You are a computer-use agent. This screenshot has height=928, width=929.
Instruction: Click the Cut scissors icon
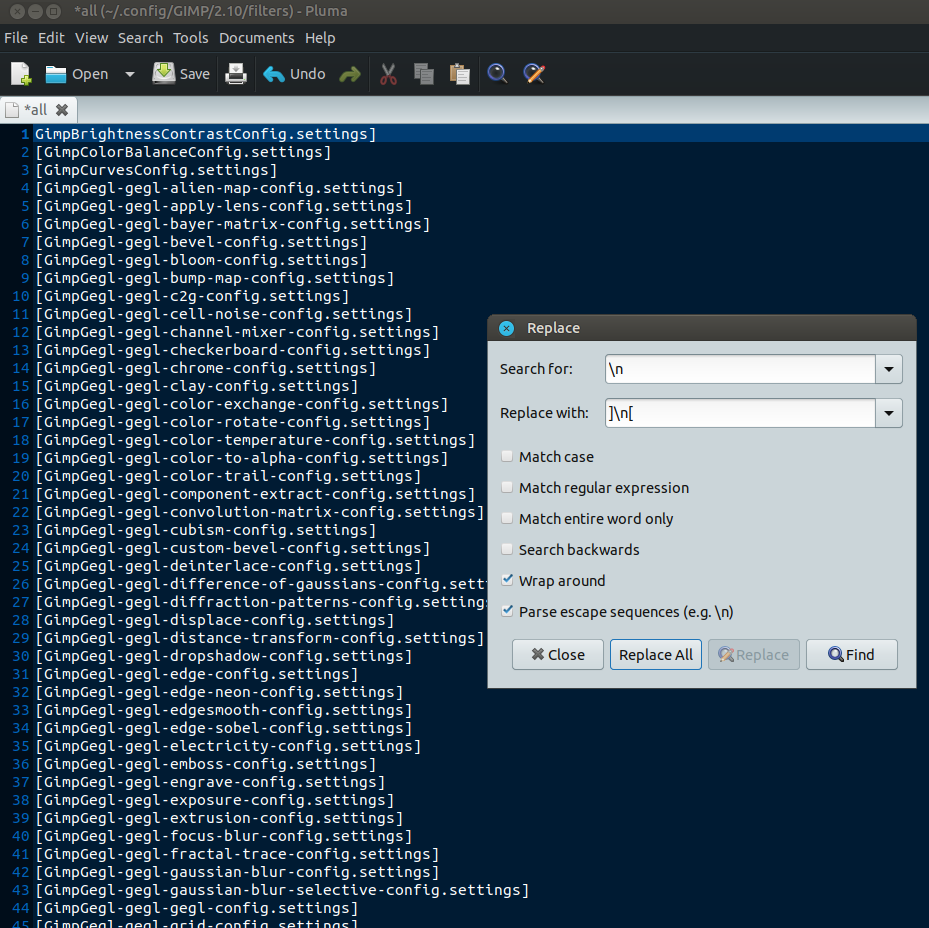[x=389, y=74]
